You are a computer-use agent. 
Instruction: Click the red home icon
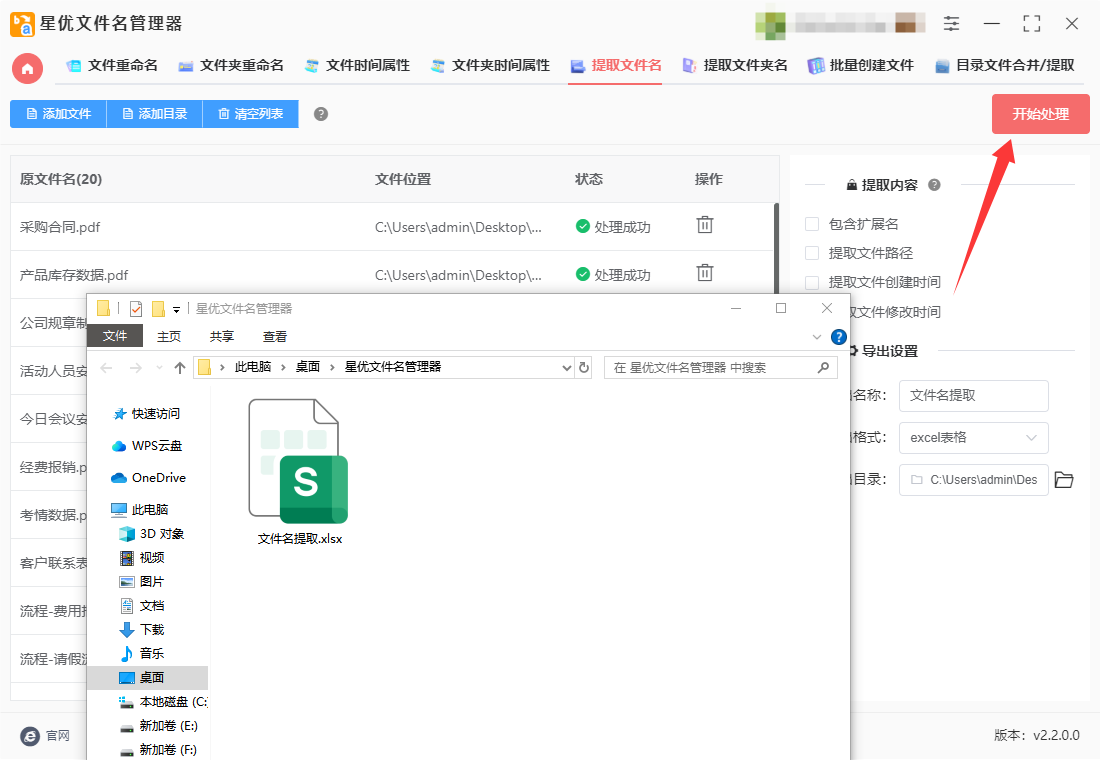pyautogui.click(x=27, y=68)
